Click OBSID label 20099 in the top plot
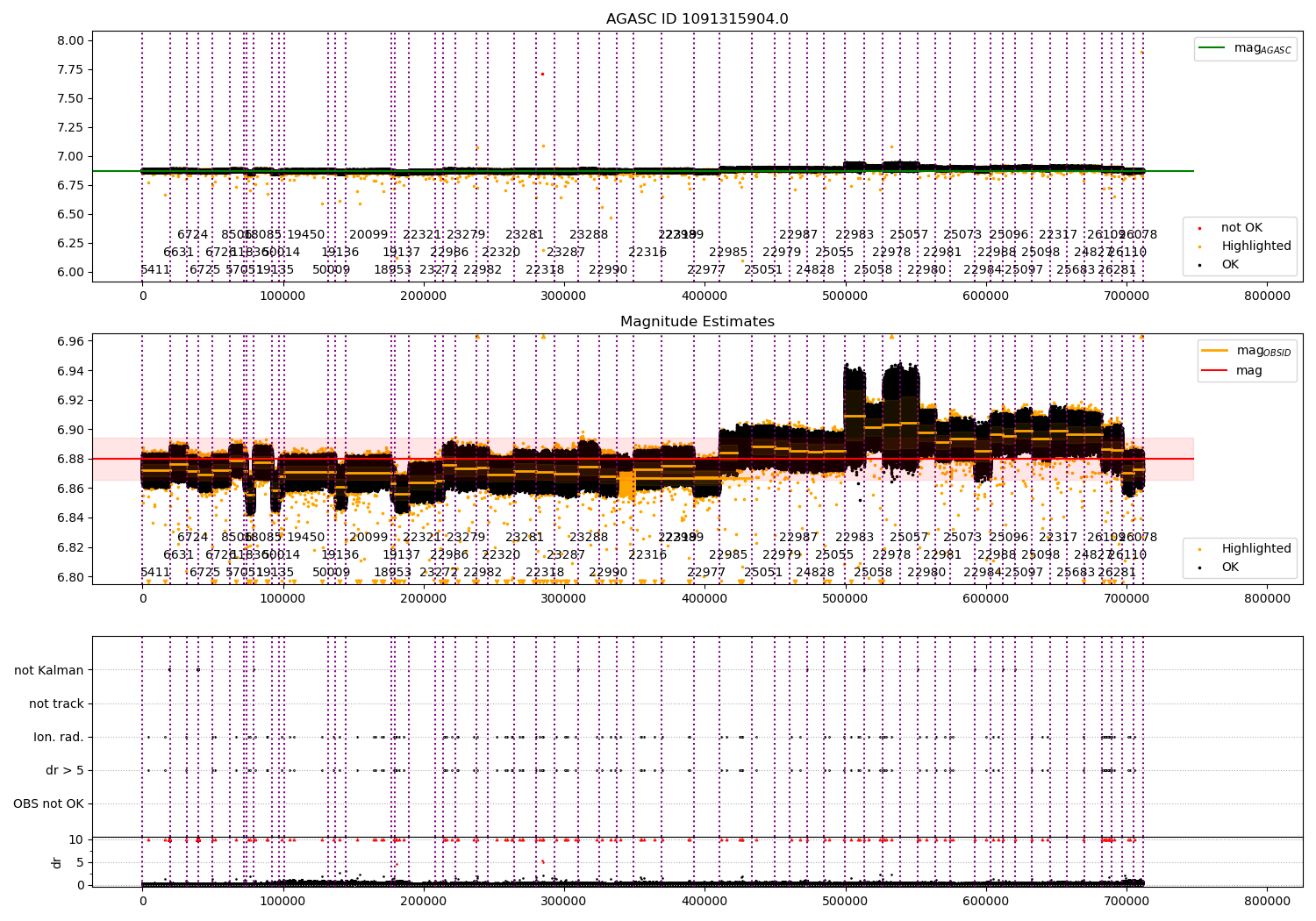The image size is (1316, 921). pos(368,234)
